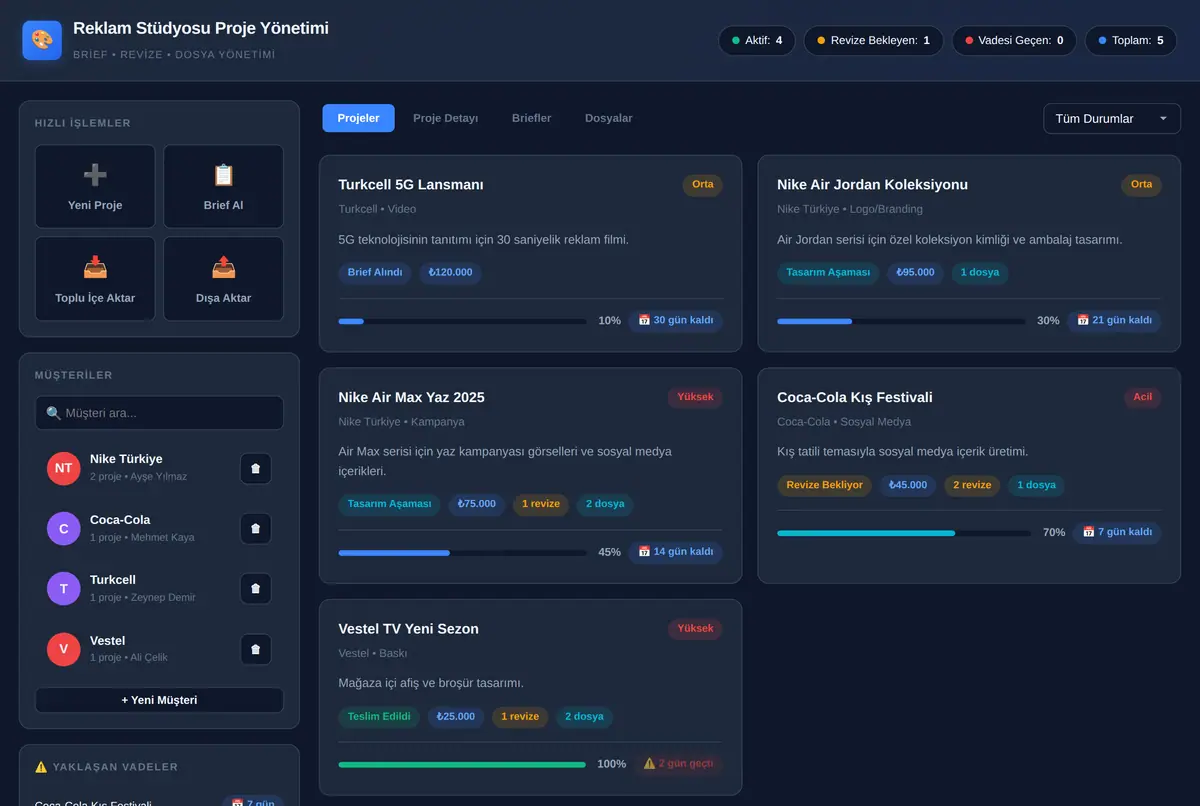Click the outbox icon for Dışa Aktar
Image resolution: width=1200 pixels, height=806 pixels.
[223, 268]
